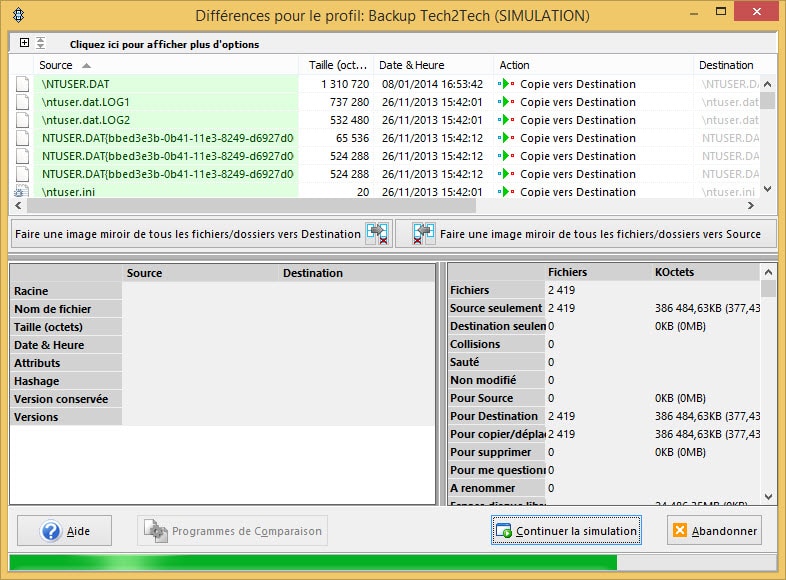The image size is (786, 580).
Task: Click 'Cliquez ici pour afficher plus d'options'
Action: click(x=164, y=45)
